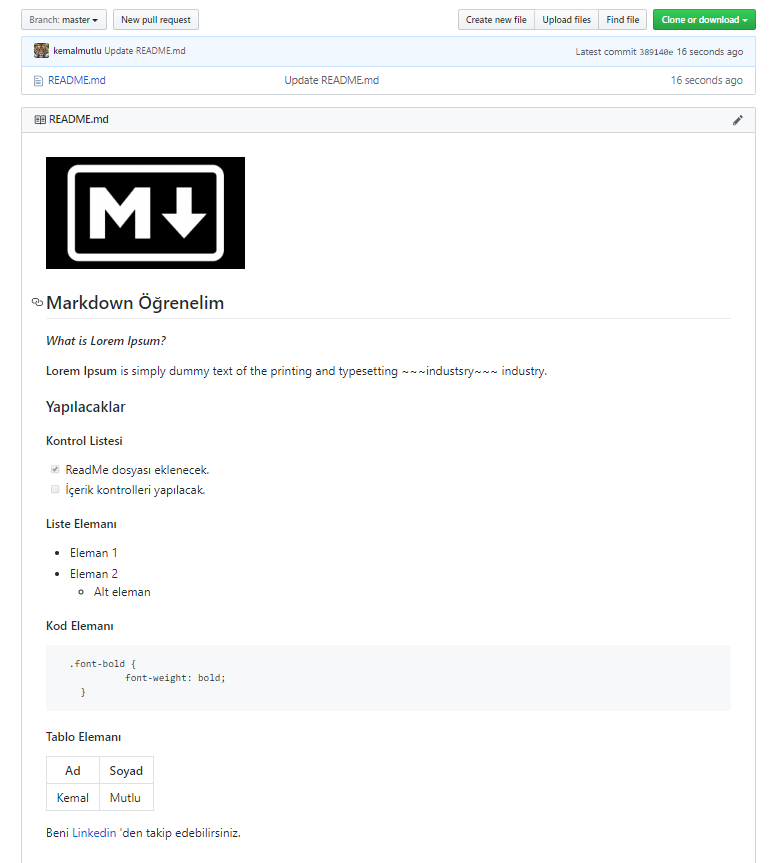Click the Upload files button
The width and height of the screenshot is (772, 863).
coord(566,20)
